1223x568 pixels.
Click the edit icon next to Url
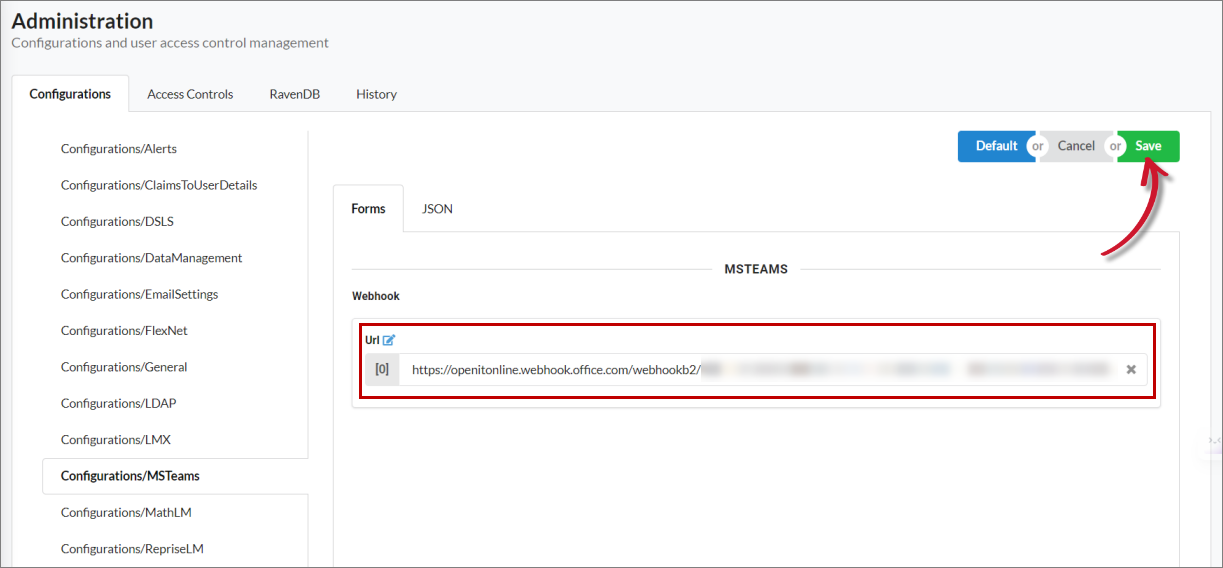tap(389, 340)
